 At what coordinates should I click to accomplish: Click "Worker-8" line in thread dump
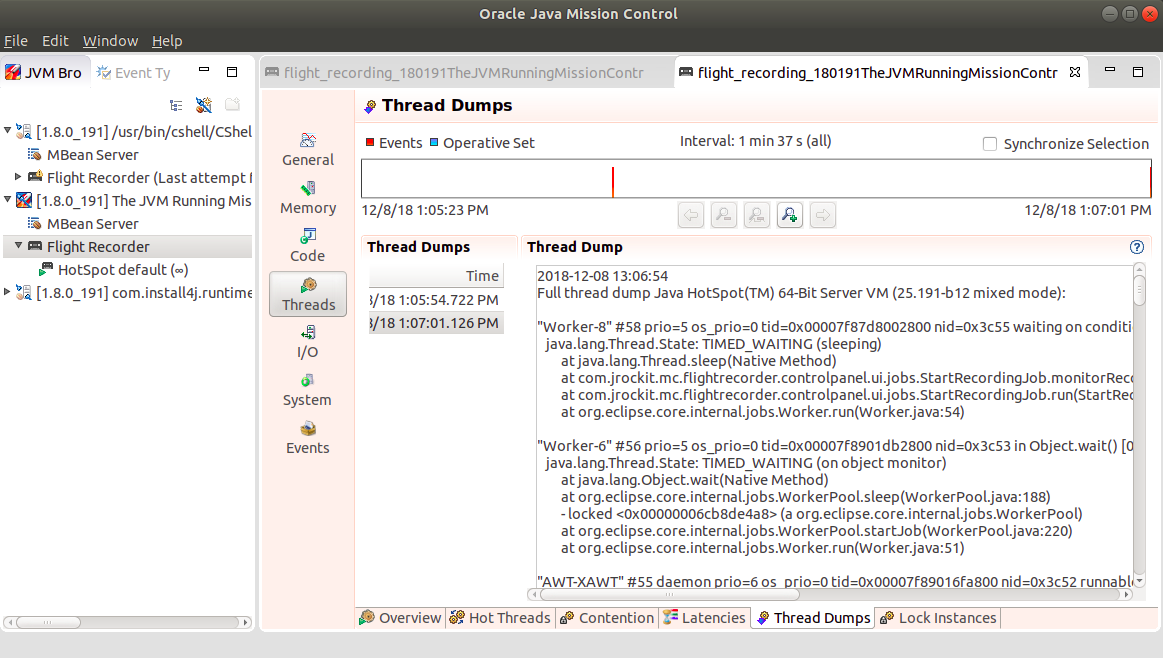(834, 326)
